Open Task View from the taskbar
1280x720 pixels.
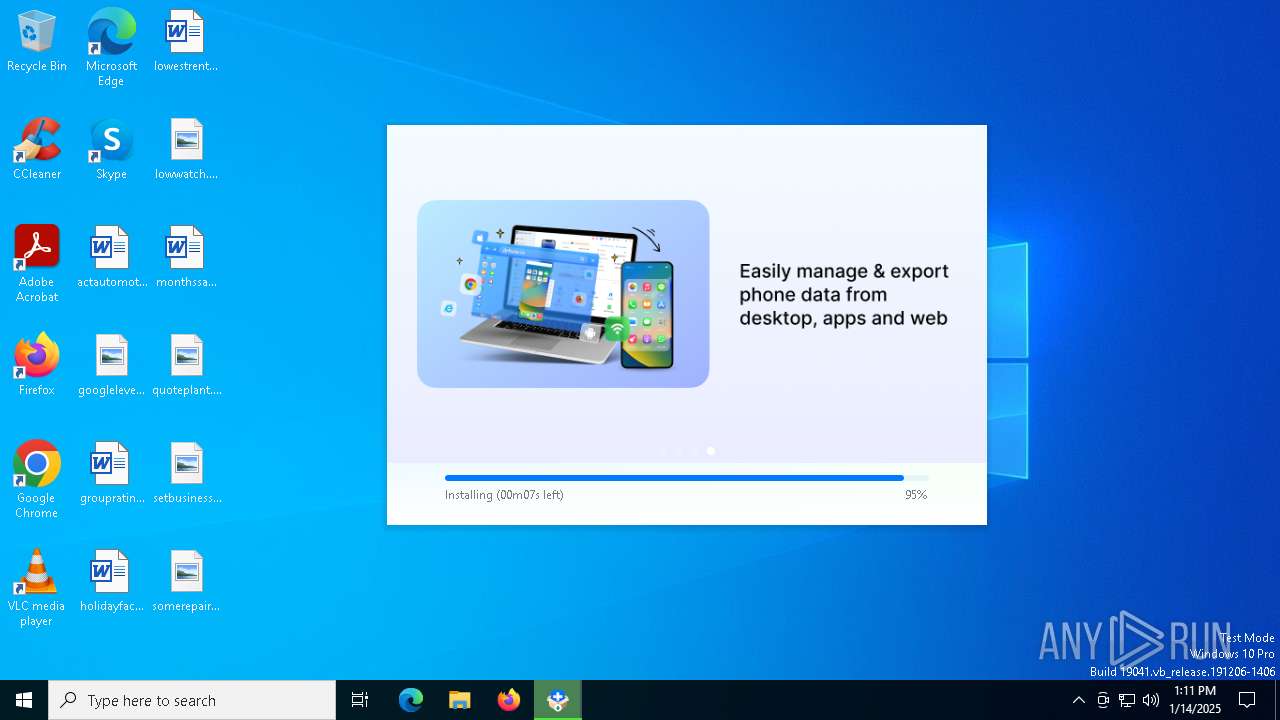click(360, 700)
